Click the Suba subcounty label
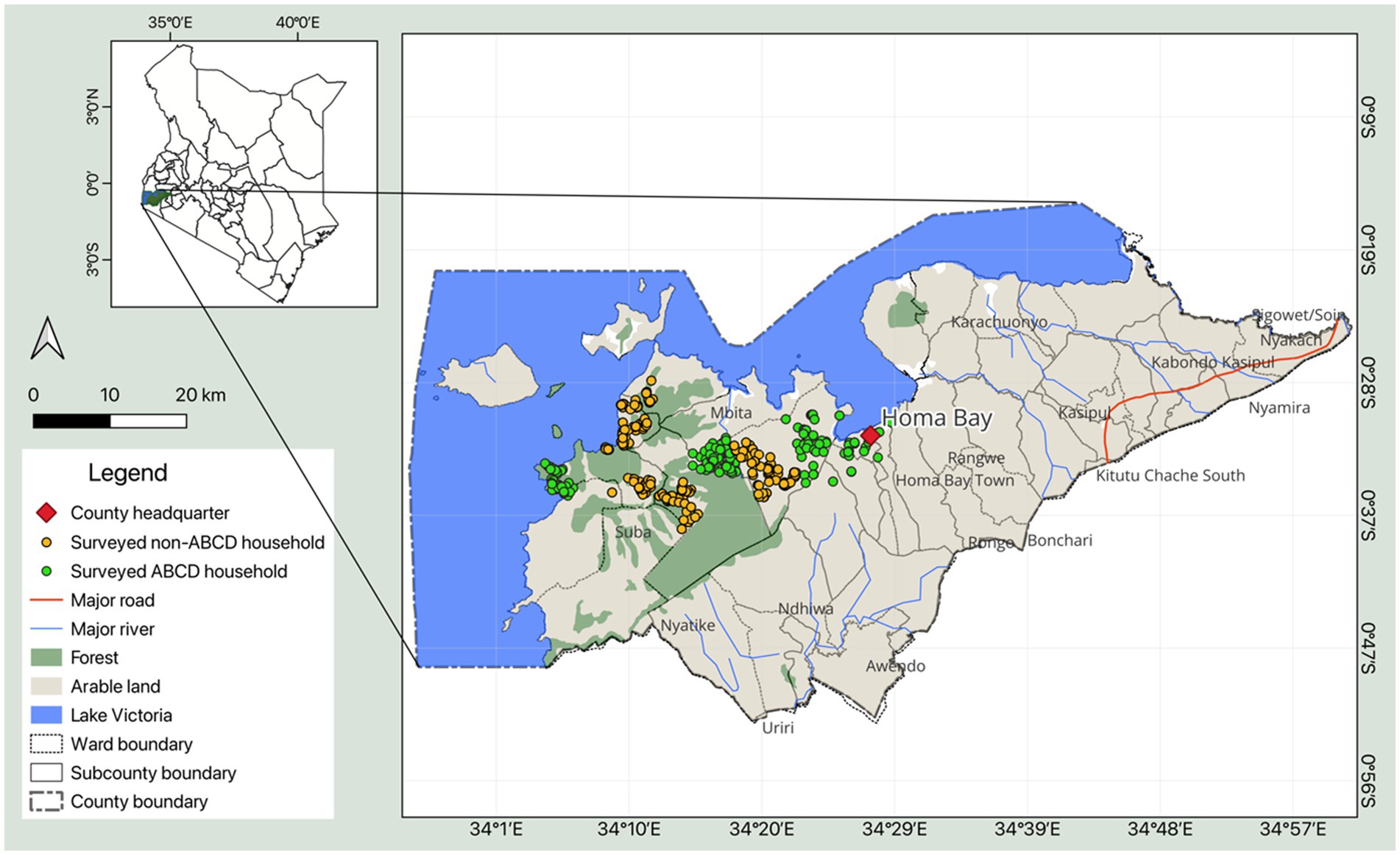Viewport: 1400px width, 855px height. pos(633,531)
